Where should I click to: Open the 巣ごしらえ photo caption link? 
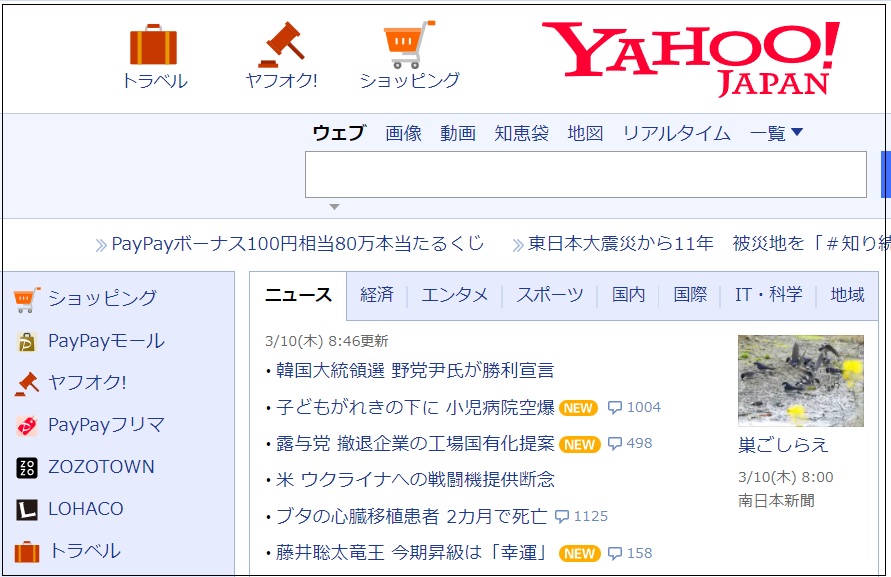tap(783, 445)
